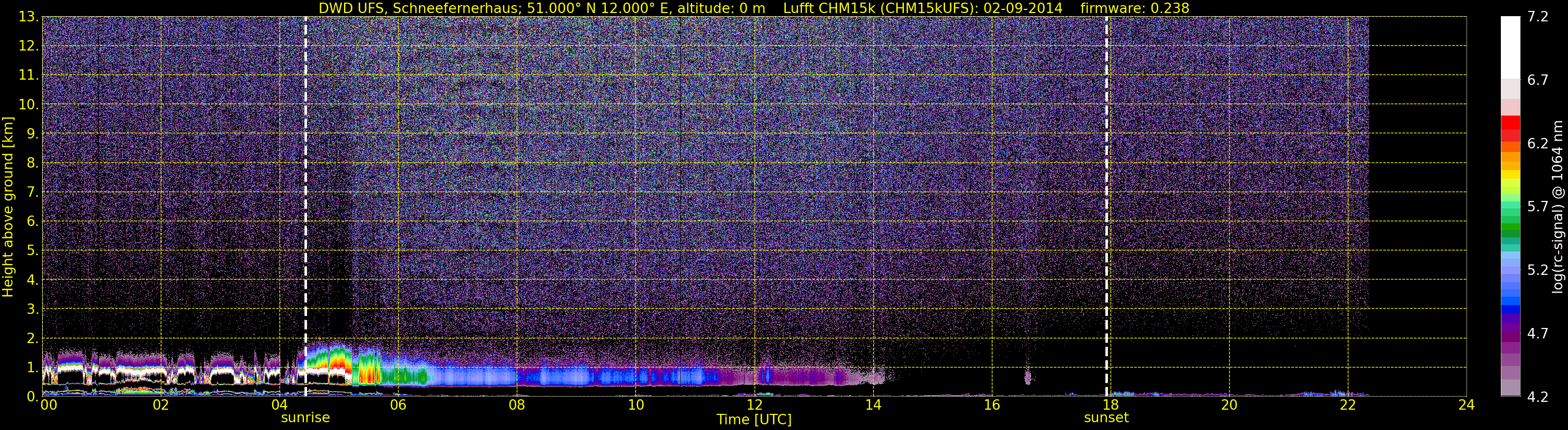The image size is (1568, 430).
Task: Click the time axis tick '16'
Action: (x=992, y=405)
